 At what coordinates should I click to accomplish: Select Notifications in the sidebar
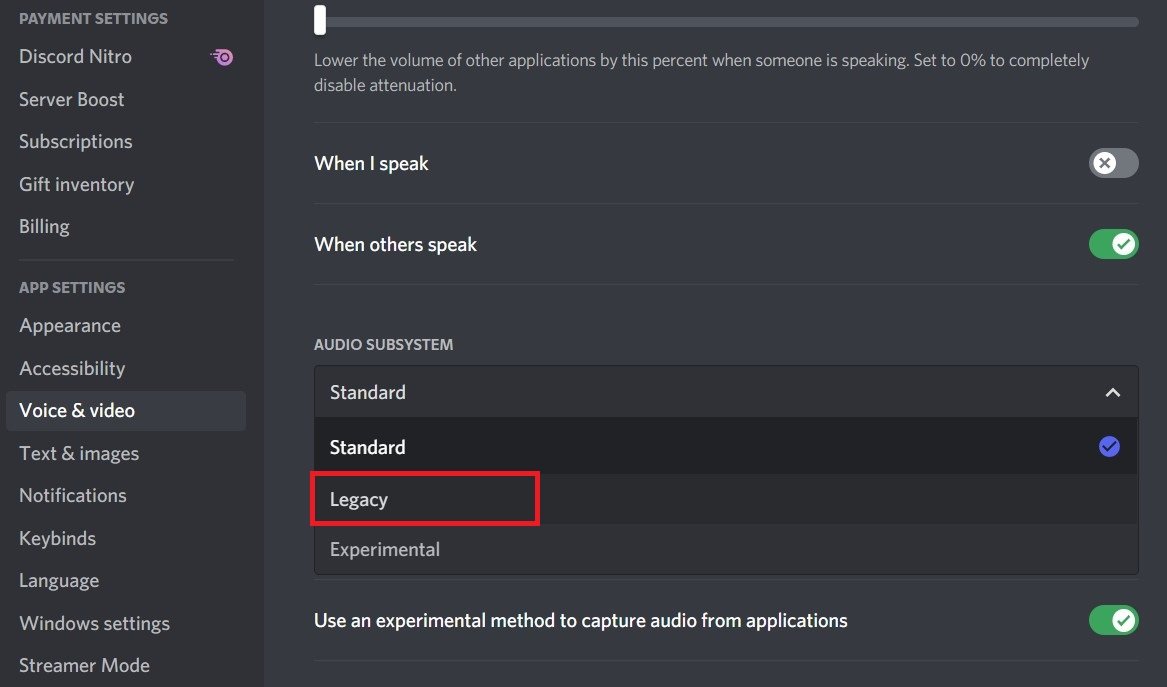point(73,496)
